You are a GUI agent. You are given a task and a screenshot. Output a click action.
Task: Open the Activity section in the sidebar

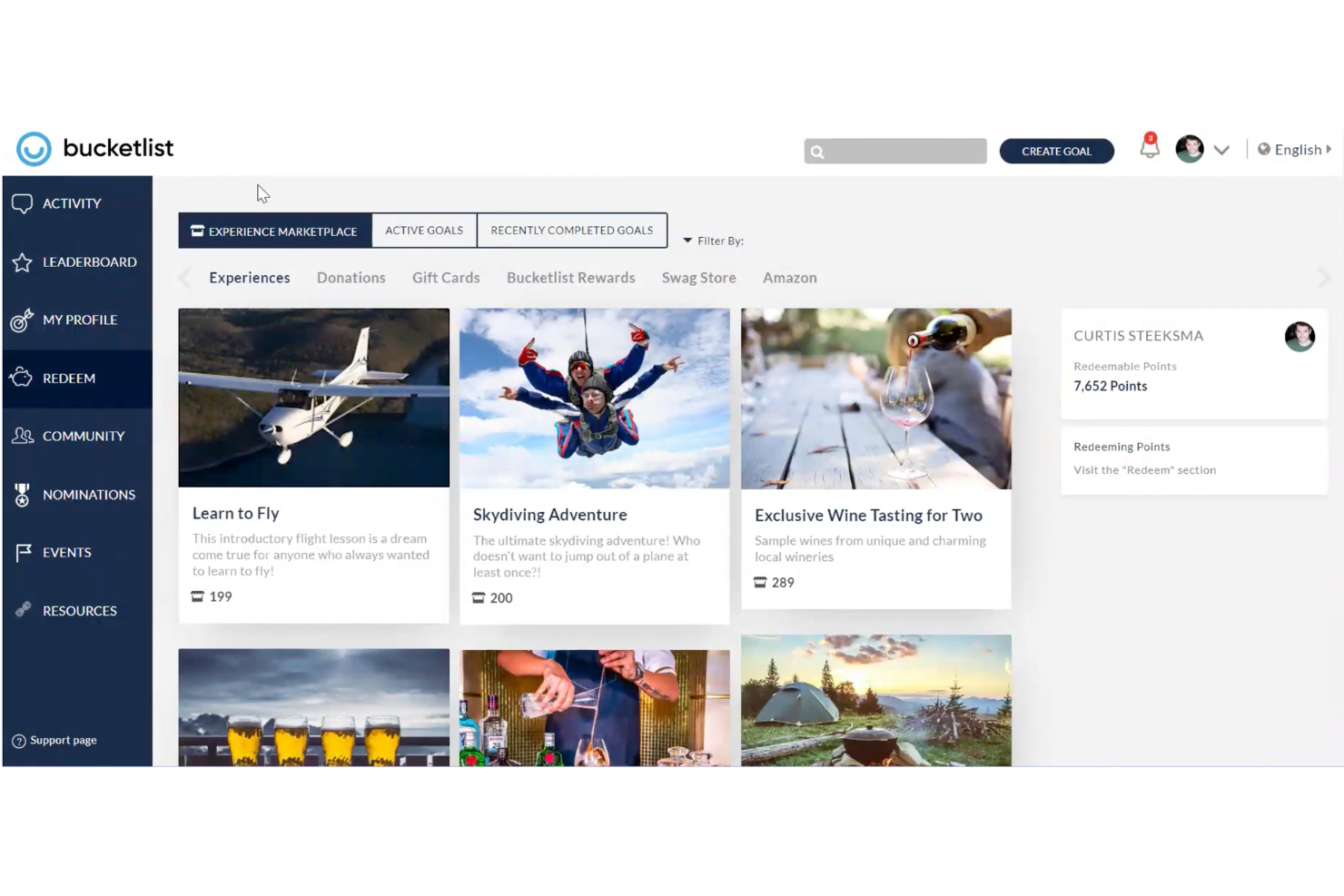(x=72, y=203)
